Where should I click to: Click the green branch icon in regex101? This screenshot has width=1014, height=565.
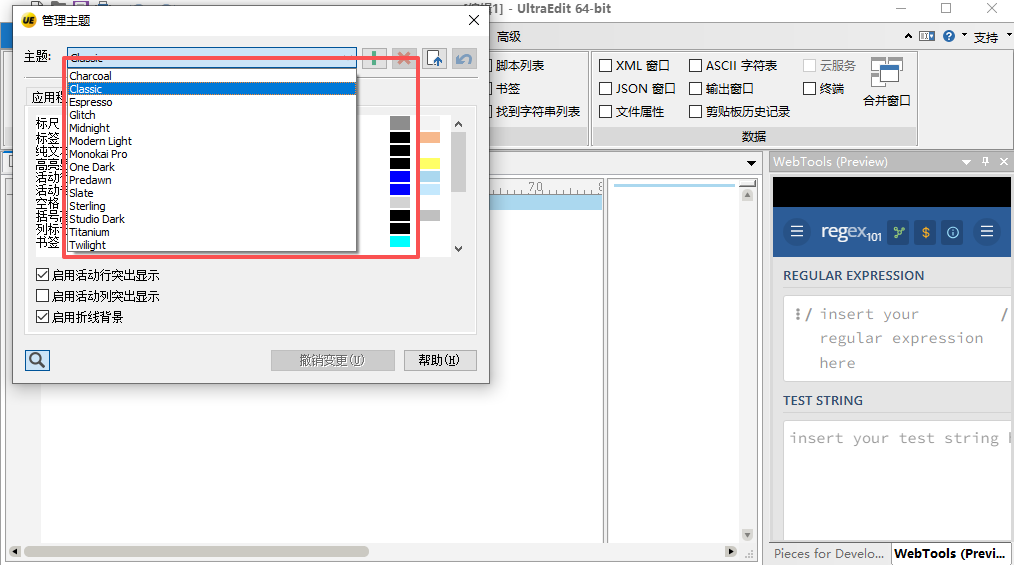(899, 232)
